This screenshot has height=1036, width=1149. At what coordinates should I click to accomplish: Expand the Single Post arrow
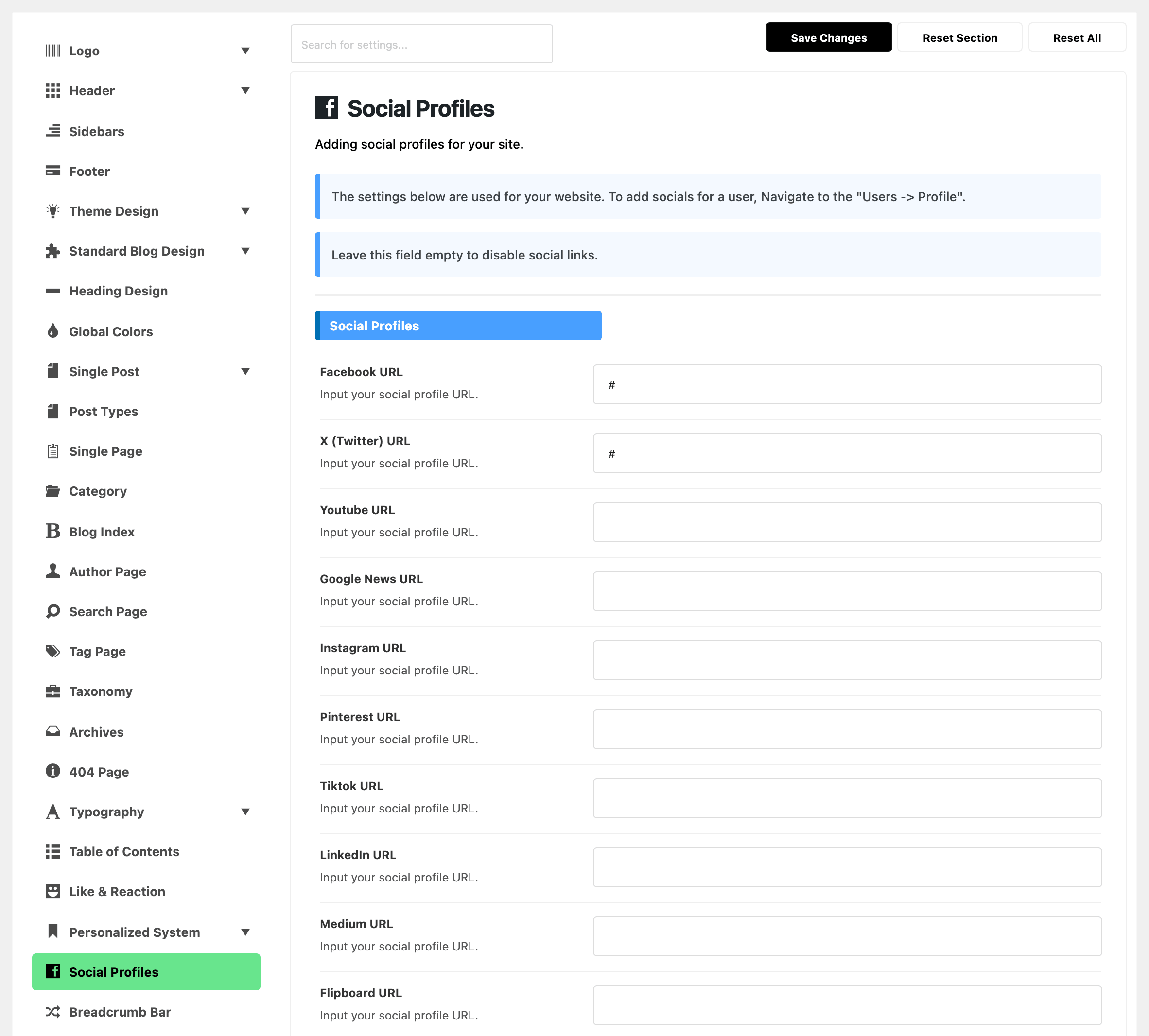[x=245, y=372]
